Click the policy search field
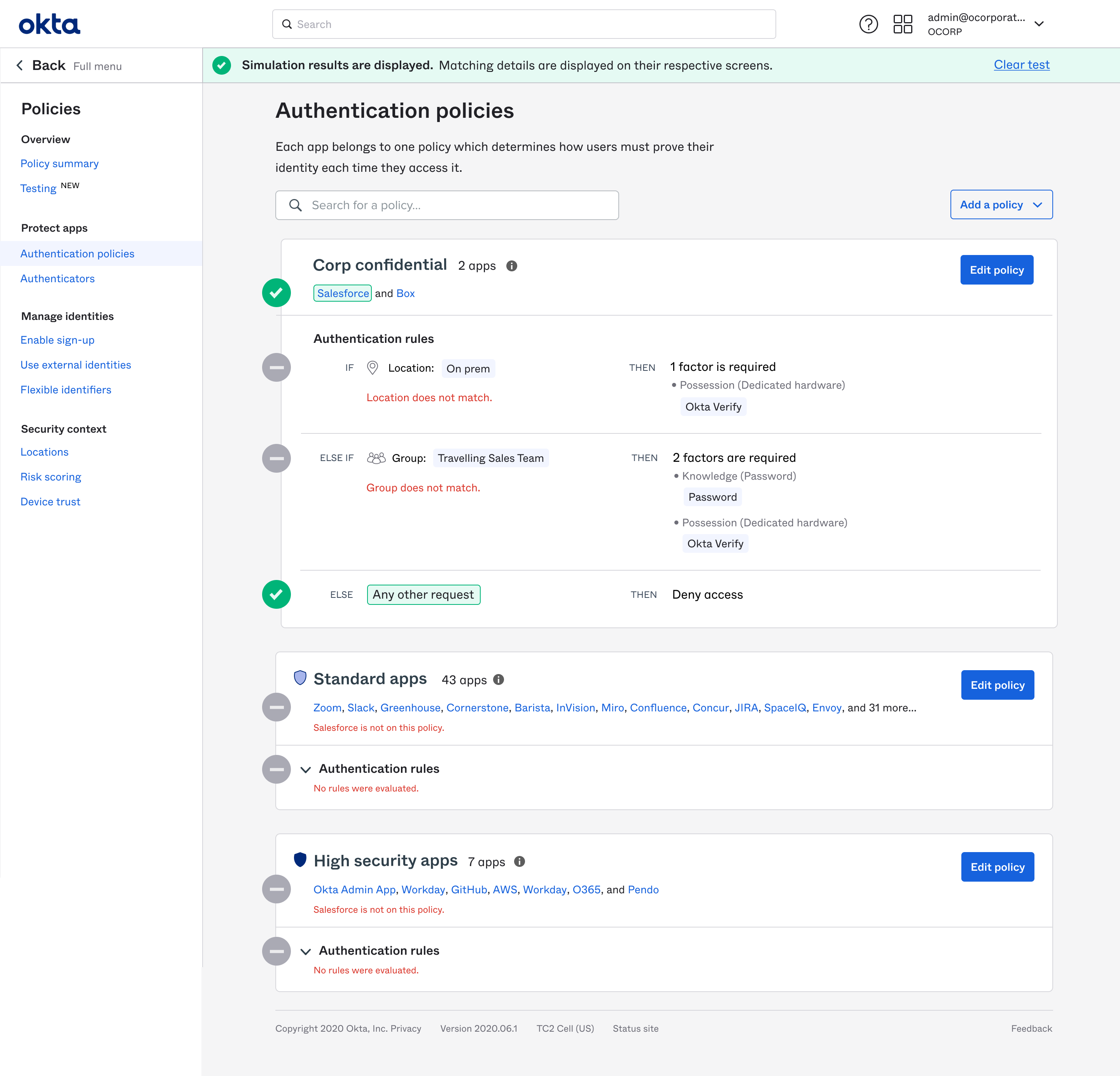The height and width of the screenshot is (1076, 1120). [447, 204]
